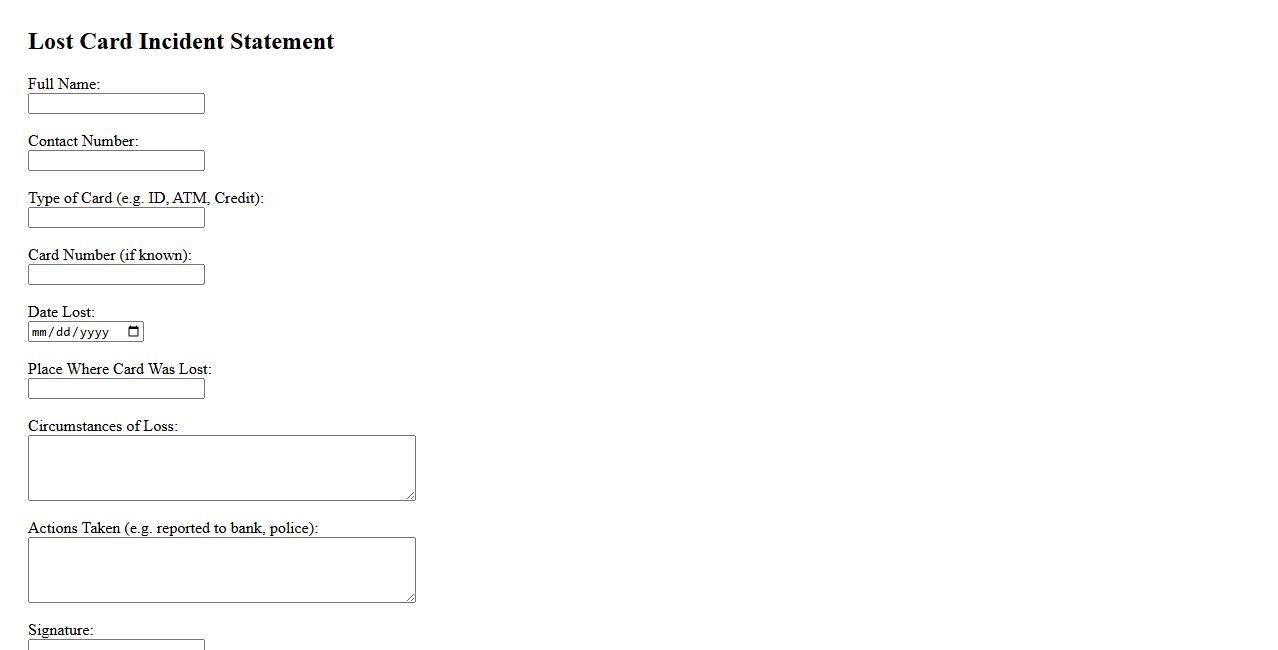The image size is (1278, 650).
Task: Open the Date Lost calendar picker icon
Action: (x=134, y=332)
